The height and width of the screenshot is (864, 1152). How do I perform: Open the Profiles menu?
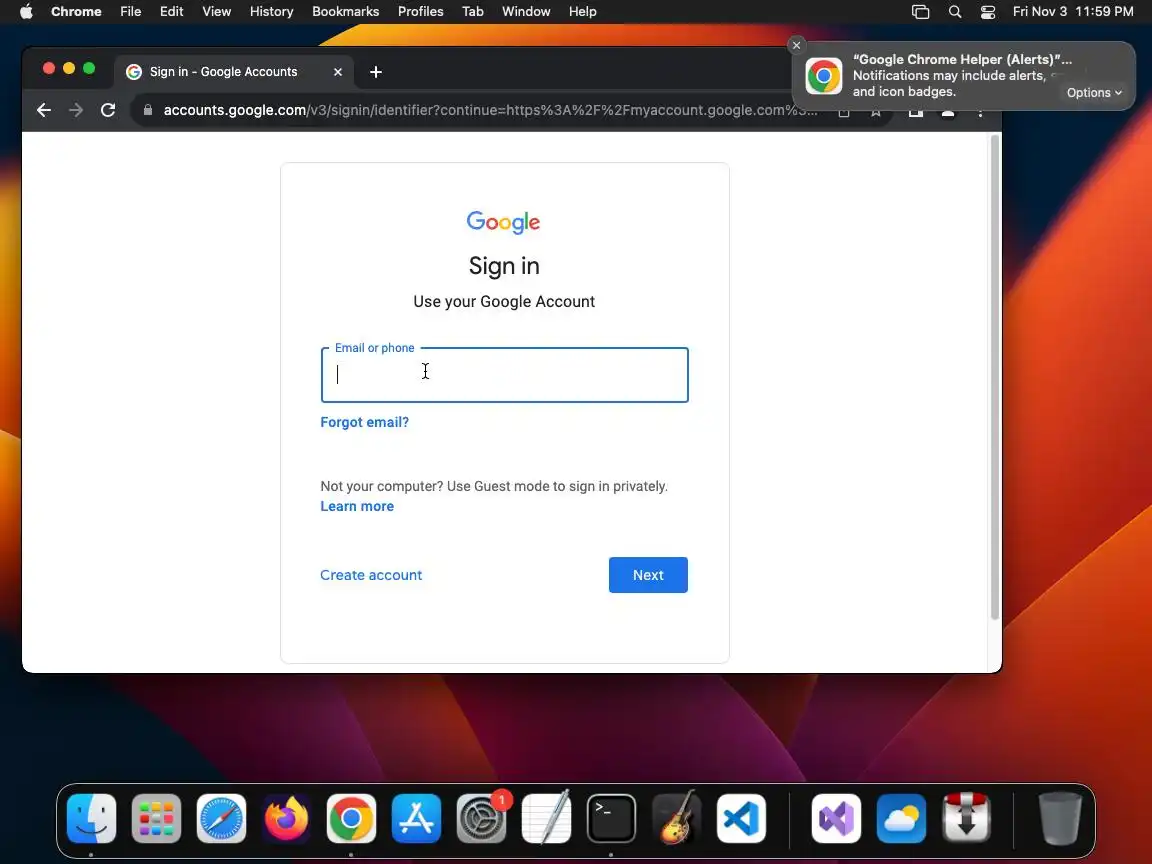[x=420, y=12]
